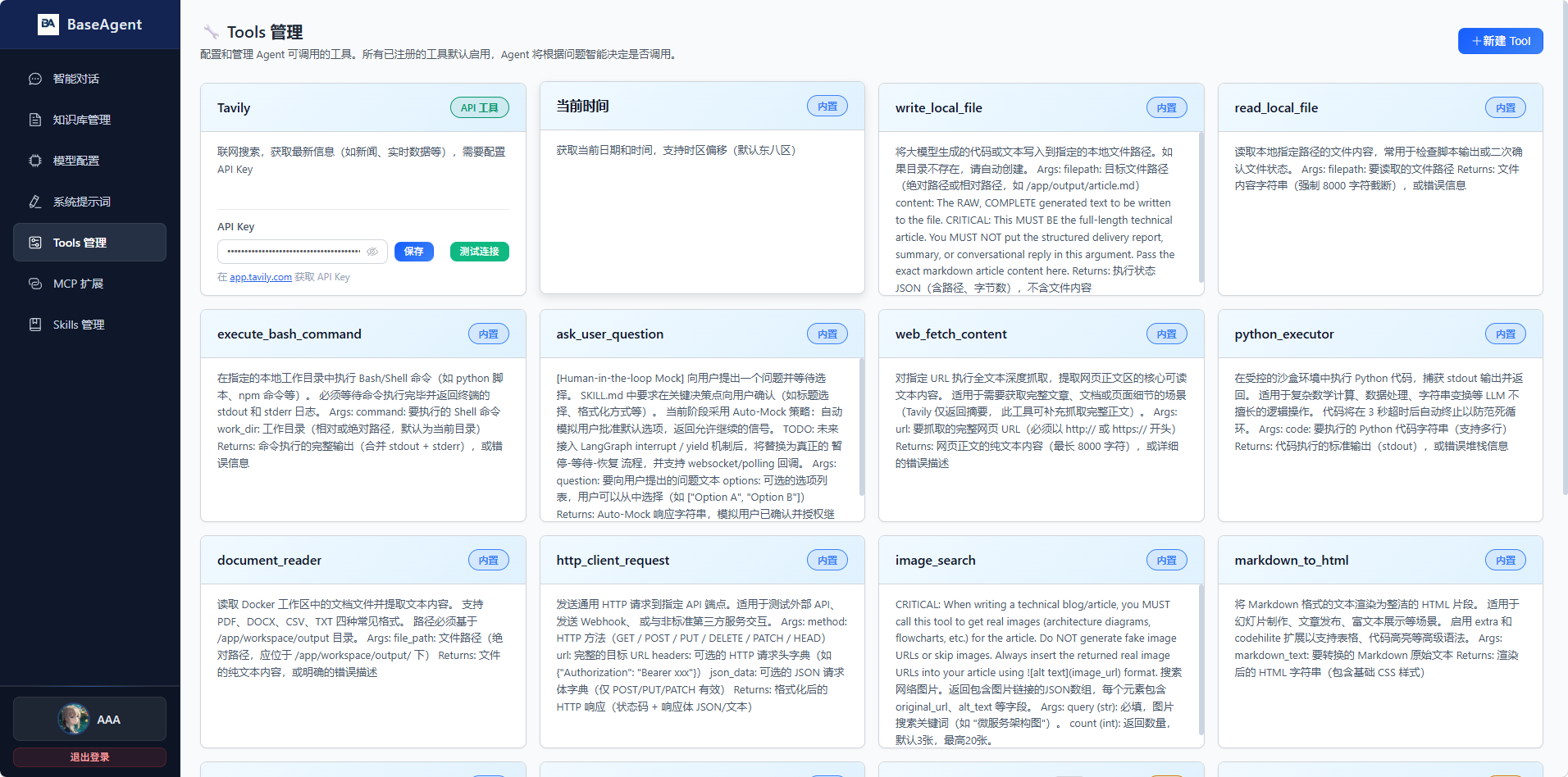Click the 内置 badge on 当前时间 card
The image size is (1568, 777).
(827, 106)
